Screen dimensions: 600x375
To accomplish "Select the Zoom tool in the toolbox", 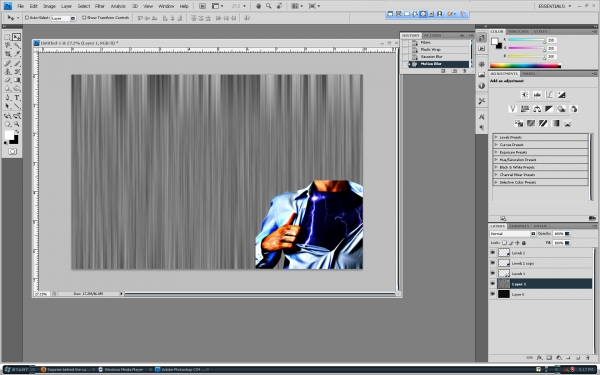I will (x=16, y=124).
